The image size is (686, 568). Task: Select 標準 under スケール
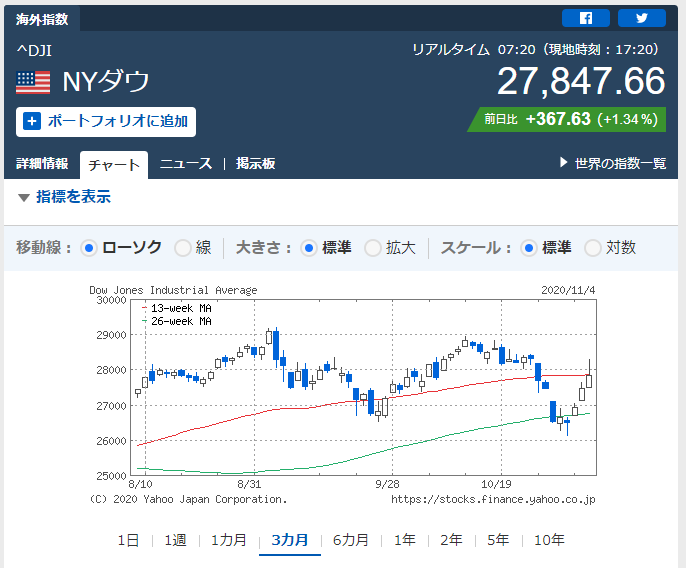pyautogui.click(x=529, y=249)
